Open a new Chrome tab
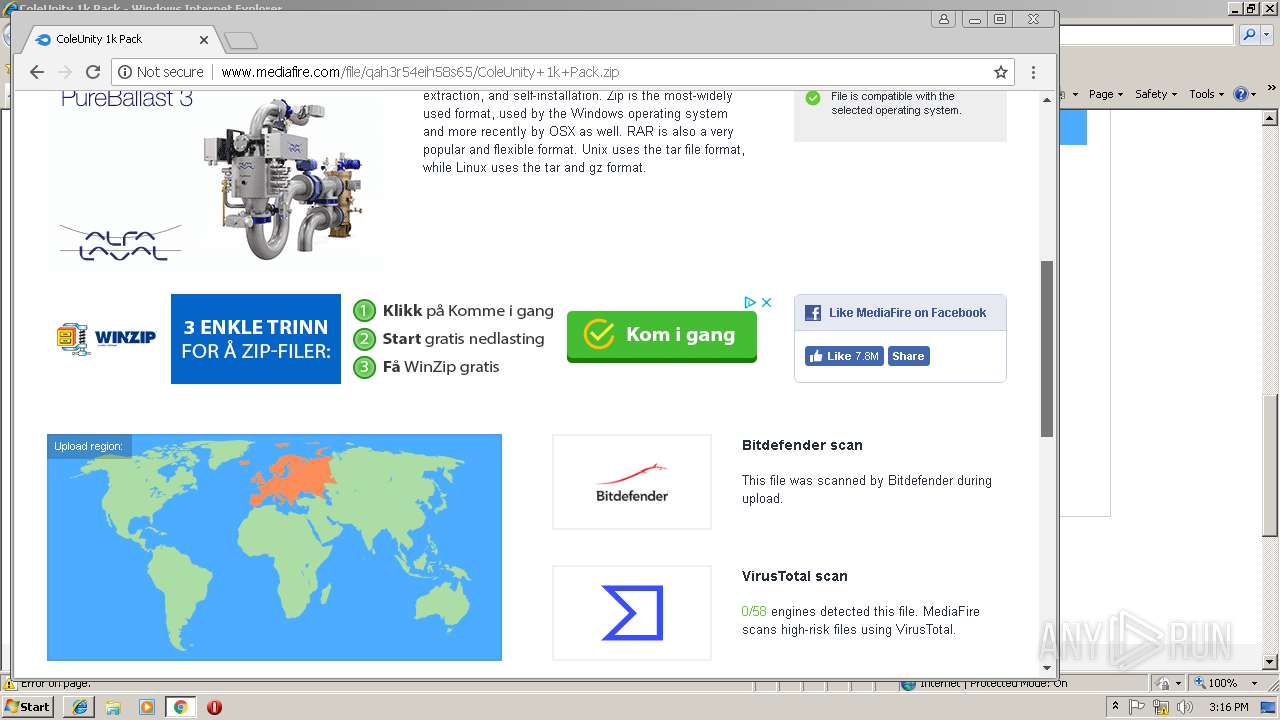This screenshot has width=1280, height=720. (x=241, y=41)
